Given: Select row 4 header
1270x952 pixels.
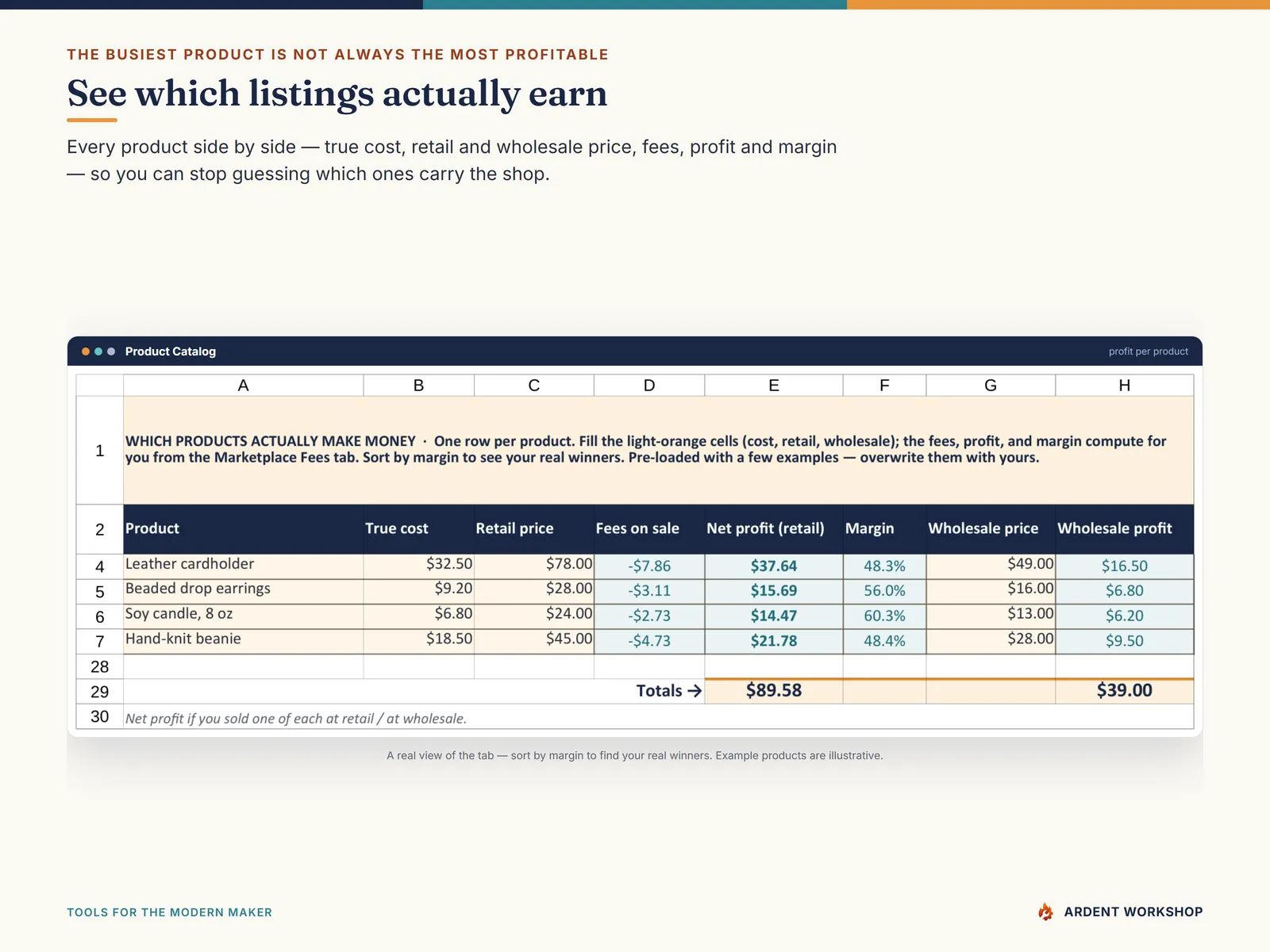Looking at the screenshot, I should coord(100,566).
